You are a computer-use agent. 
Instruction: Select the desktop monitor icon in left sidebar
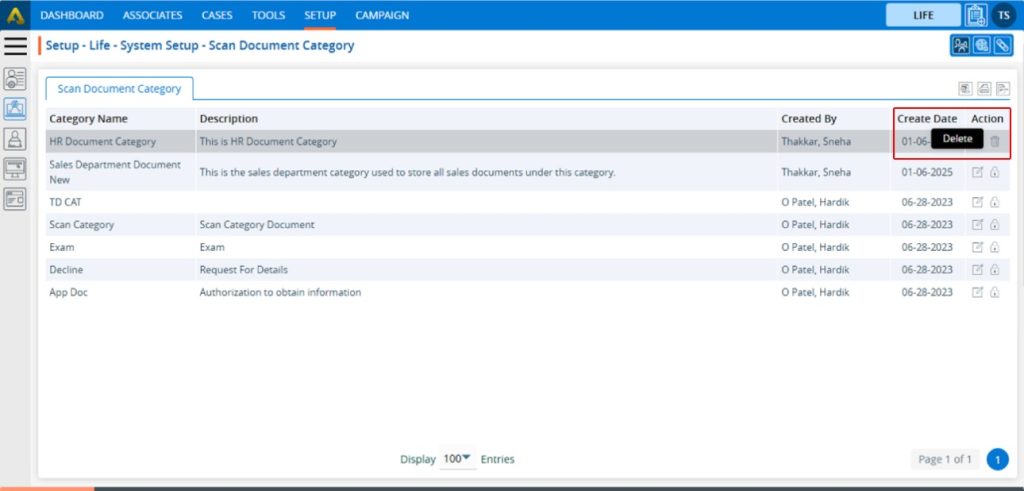click(x=15, y=168)
